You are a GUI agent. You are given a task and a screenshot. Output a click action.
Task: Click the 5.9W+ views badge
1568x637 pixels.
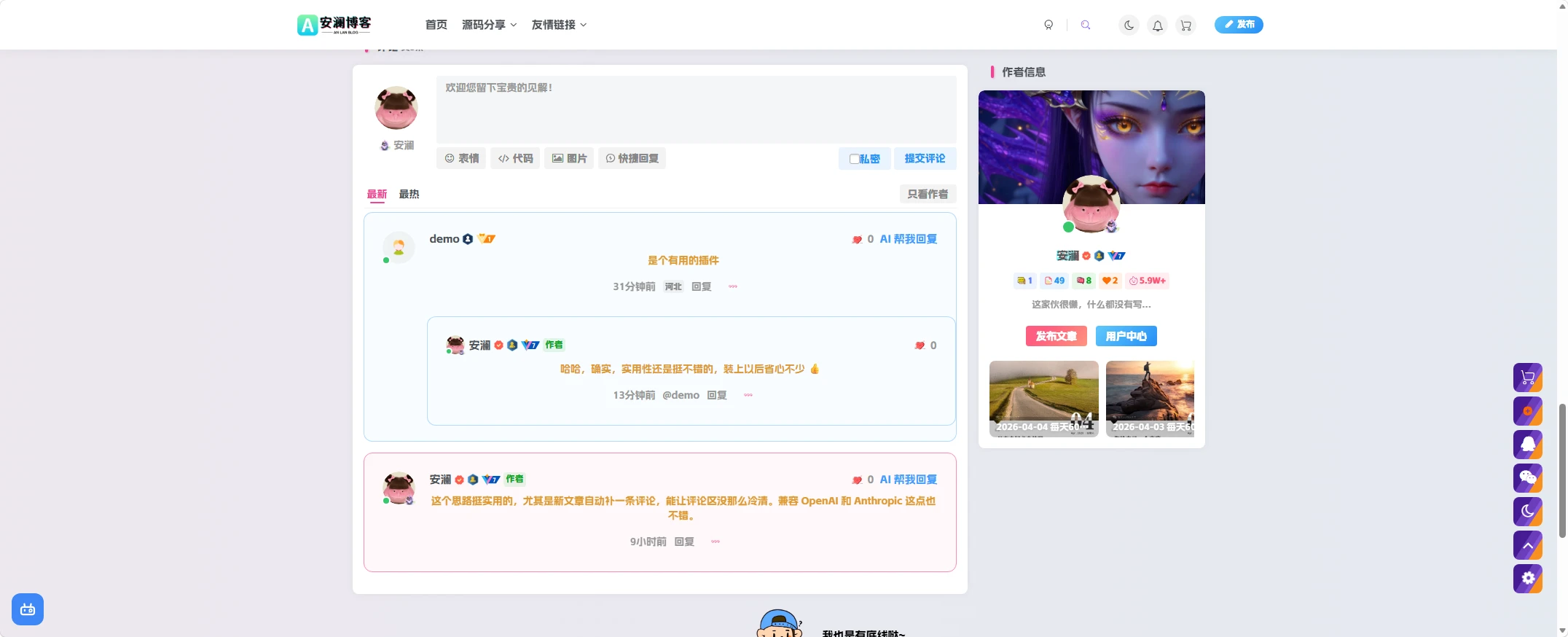pyautogui.click(x=1147, y=281)
